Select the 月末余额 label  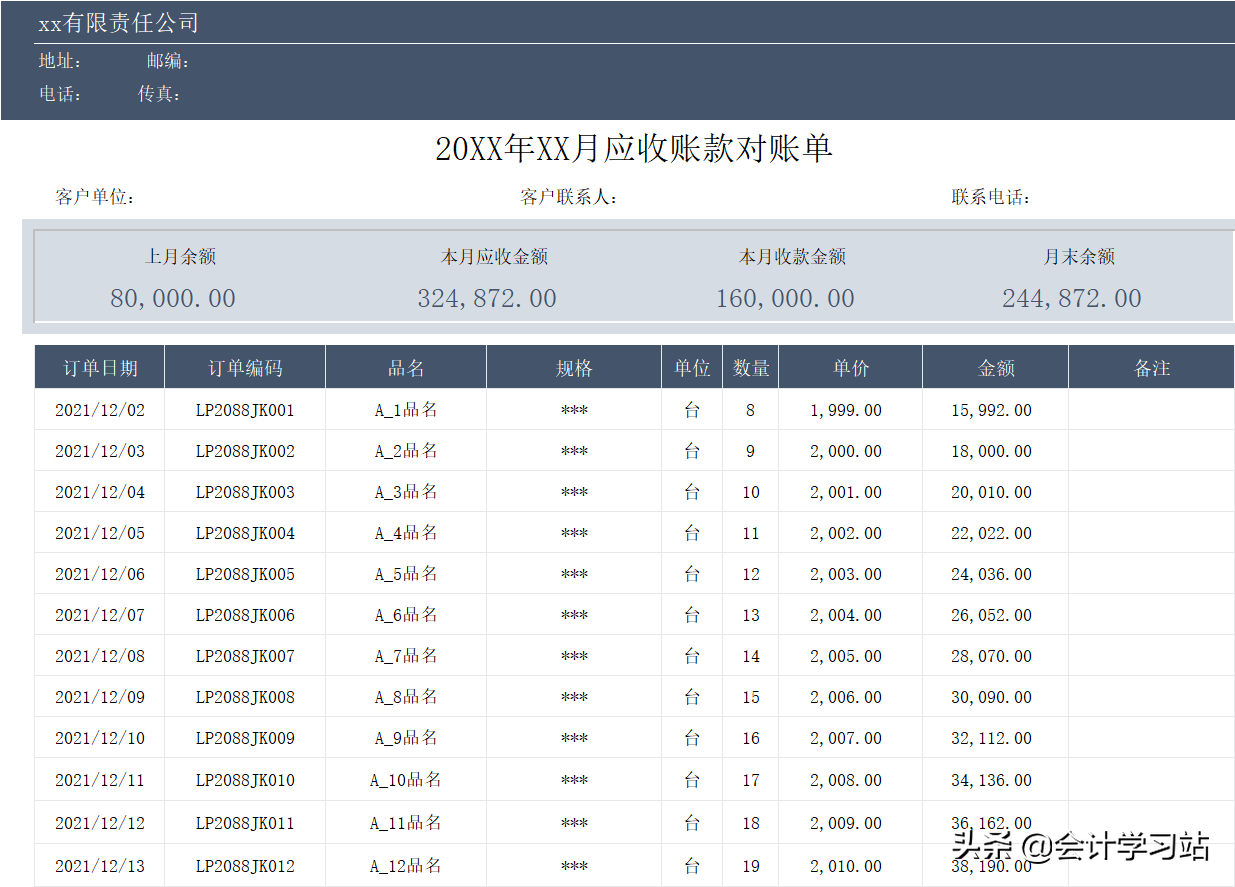[x=1079, y=257]
